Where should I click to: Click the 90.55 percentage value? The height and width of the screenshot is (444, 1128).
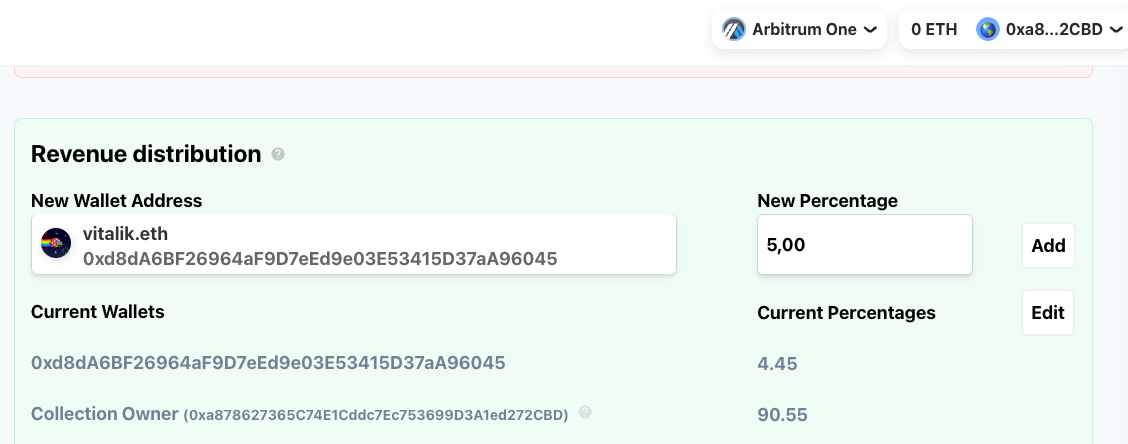pyautogui.click(x=782, y=414)
